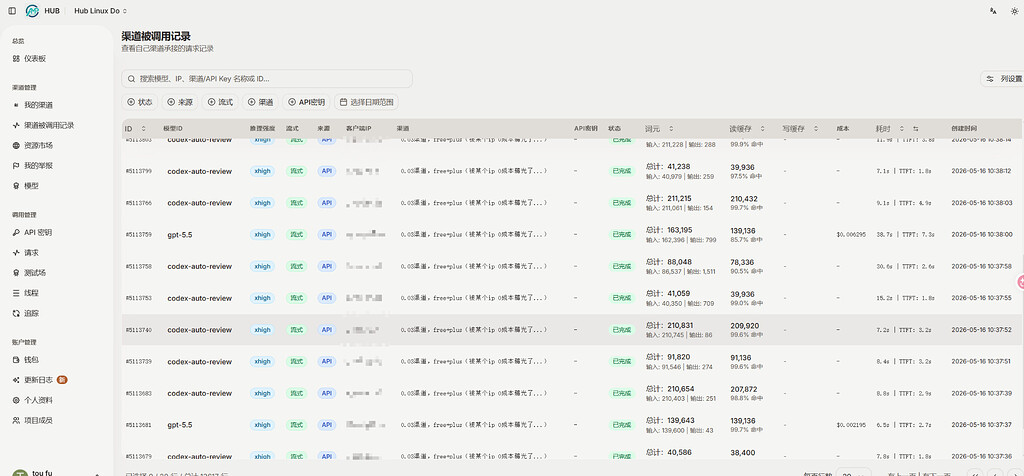Click xhigh badge in row #5113766
The height and width of the screenshot is (476, 1024).
click(x=262, y=203)
